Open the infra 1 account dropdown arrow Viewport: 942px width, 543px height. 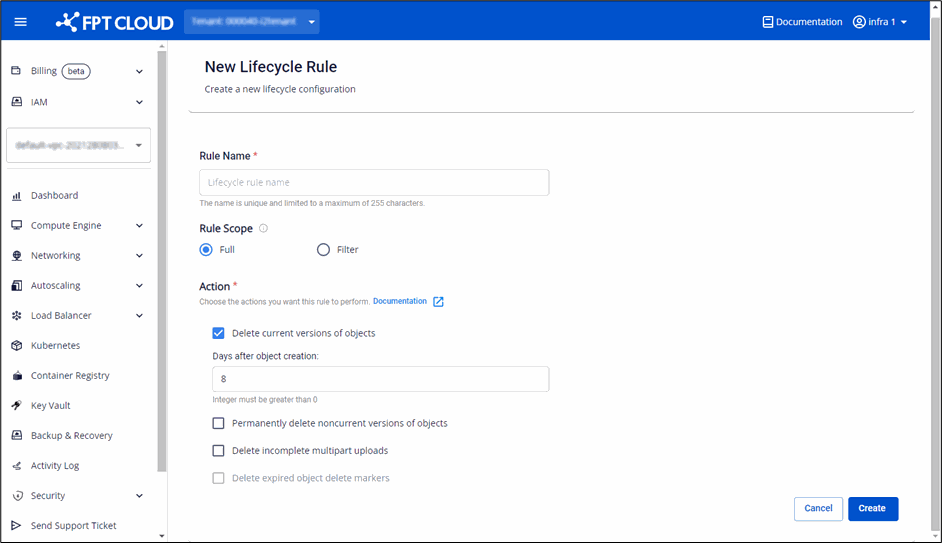(904, 22)
